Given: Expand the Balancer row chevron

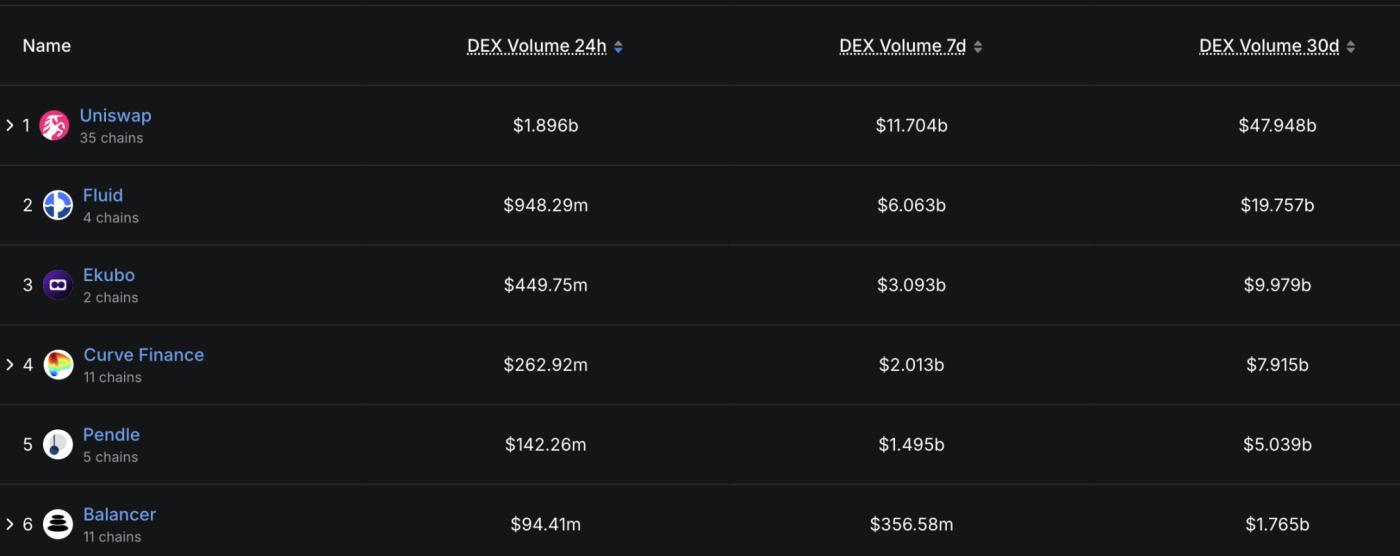Looking at the screenshot, I should (10, 524).
